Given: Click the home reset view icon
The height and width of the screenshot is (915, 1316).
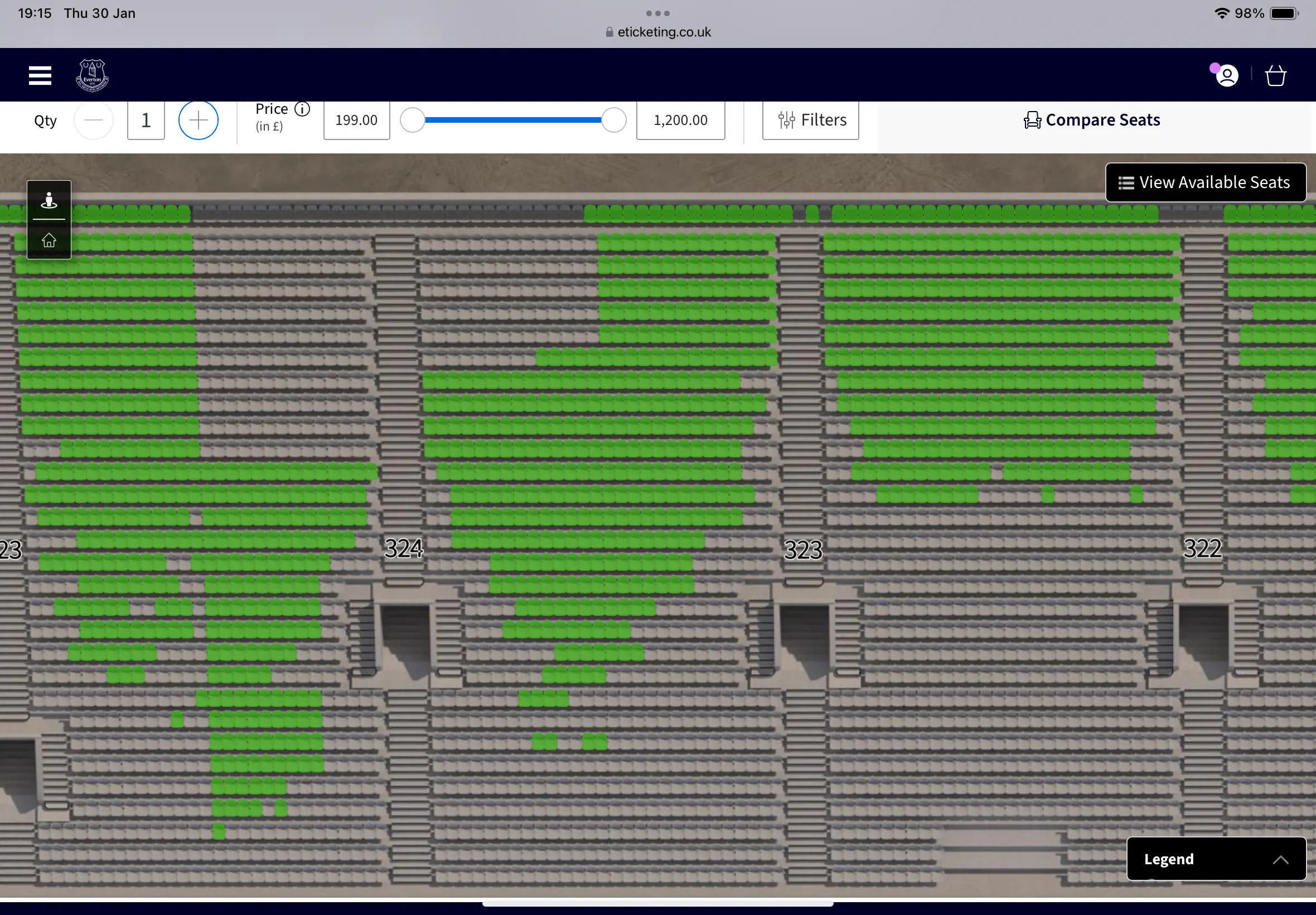Looking at the screenshot, I should (49, 240).
